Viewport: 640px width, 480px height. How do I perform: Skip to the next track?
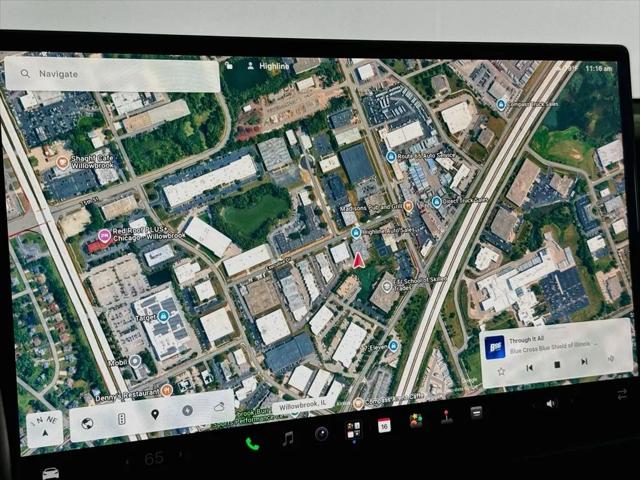click(x=584, y=362)
